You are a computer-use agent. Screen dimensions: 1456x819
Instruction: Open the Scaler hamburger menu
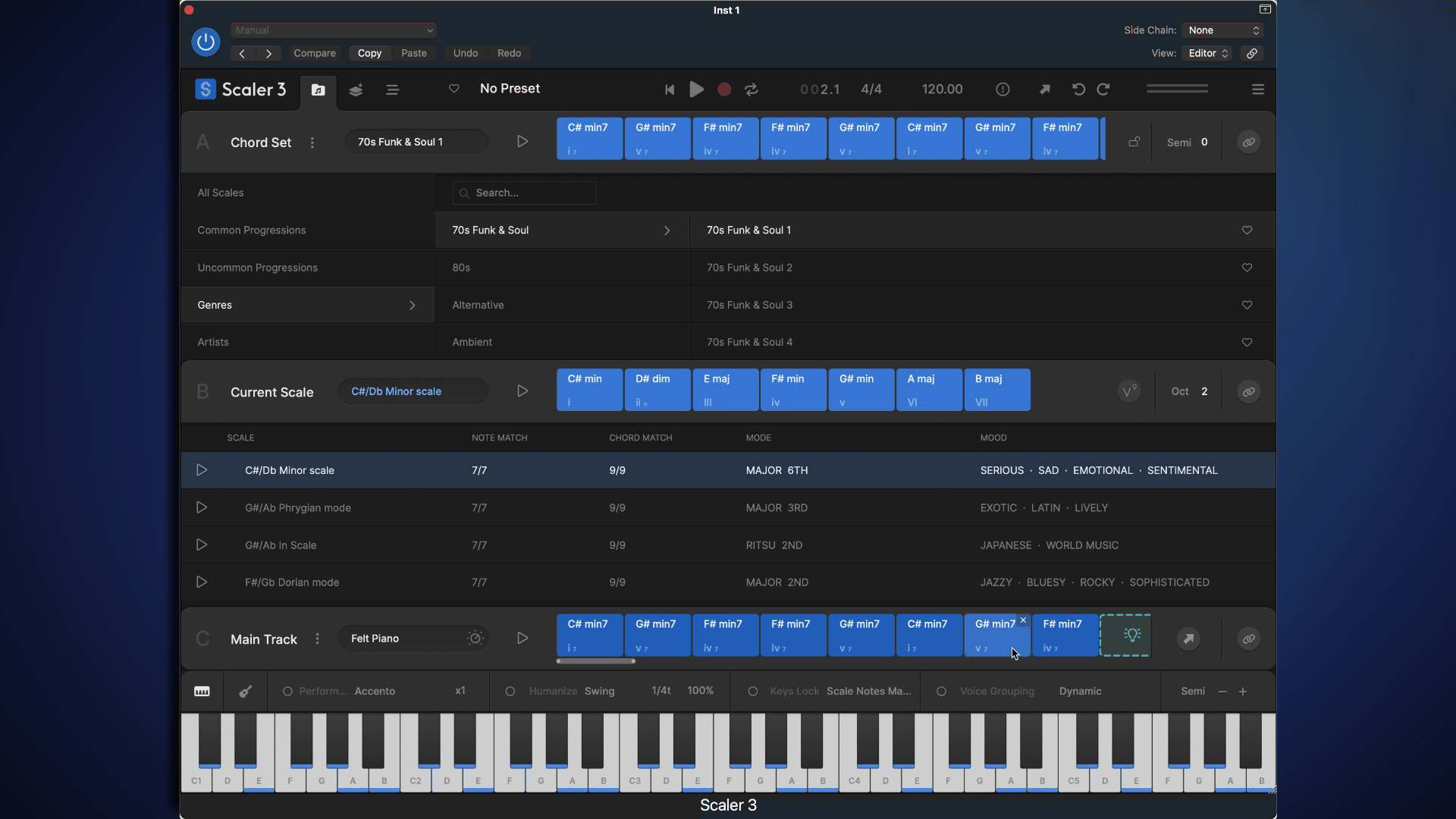click(x=1258, y=89)
